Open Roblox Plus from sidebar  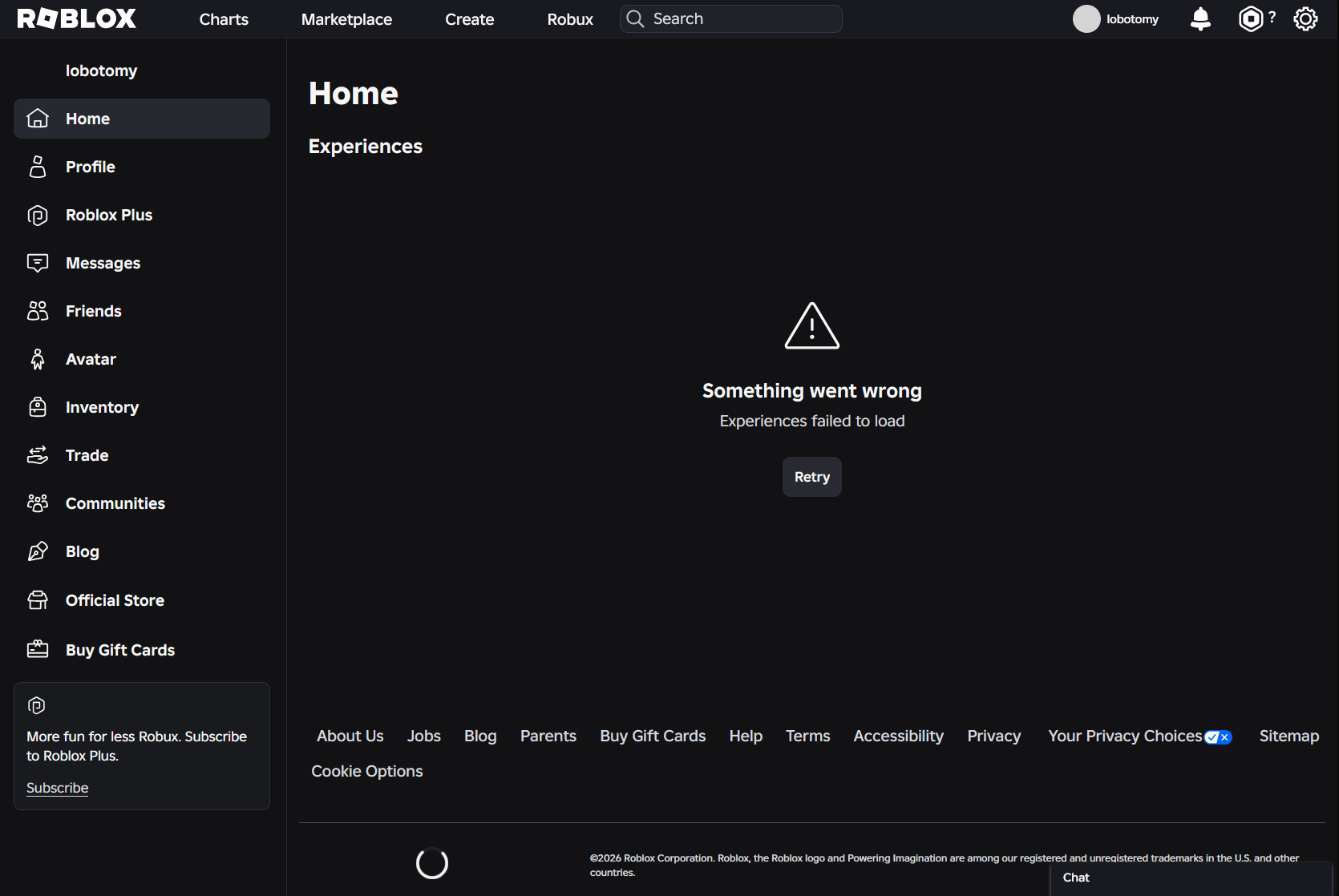(142, 215)
